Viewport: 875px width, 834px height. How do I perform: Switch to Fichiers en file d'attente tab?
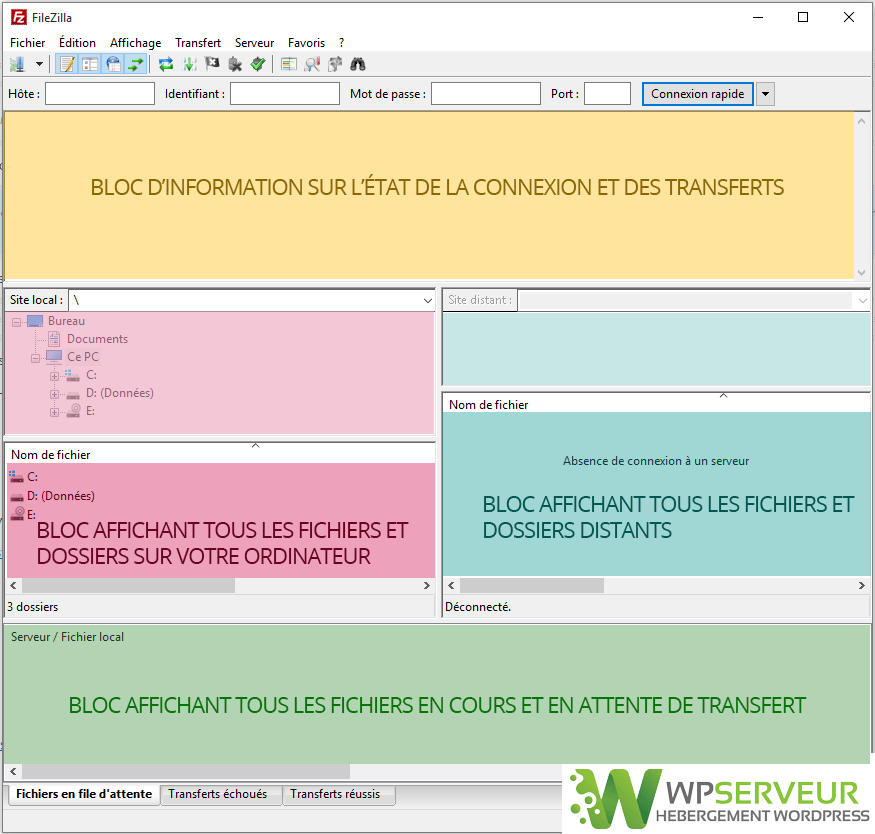point(84,794)
